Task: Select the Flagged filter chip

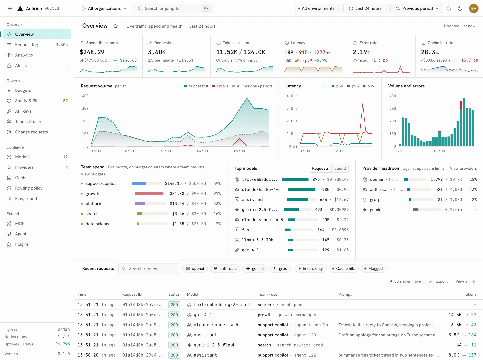Action: click(x=374, y=268)
